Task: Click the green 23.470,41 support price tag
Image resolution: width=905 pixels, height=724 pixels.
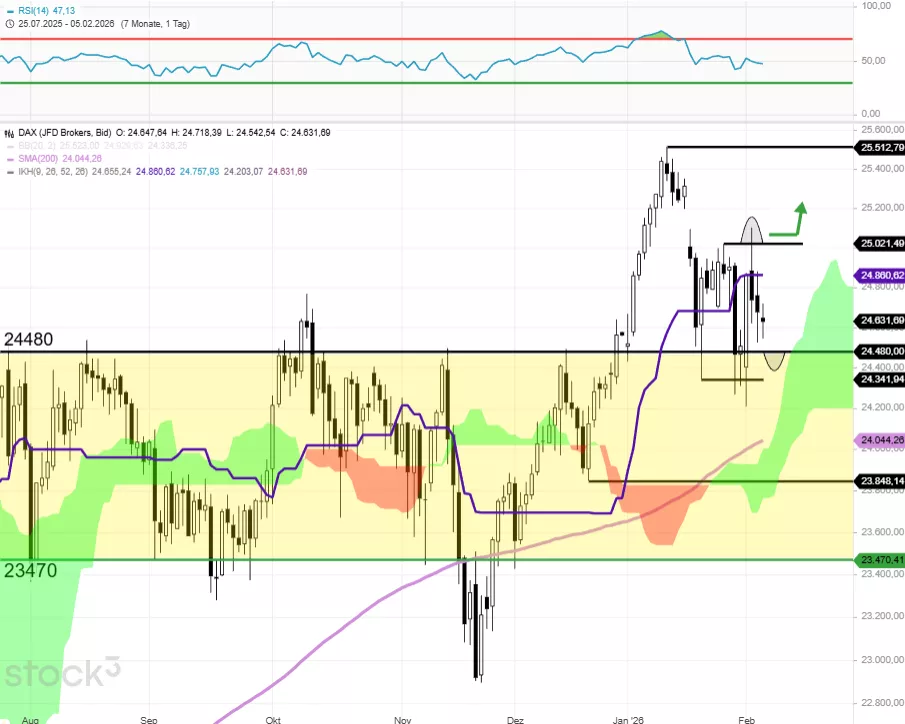Action: (x=880, y=560)
